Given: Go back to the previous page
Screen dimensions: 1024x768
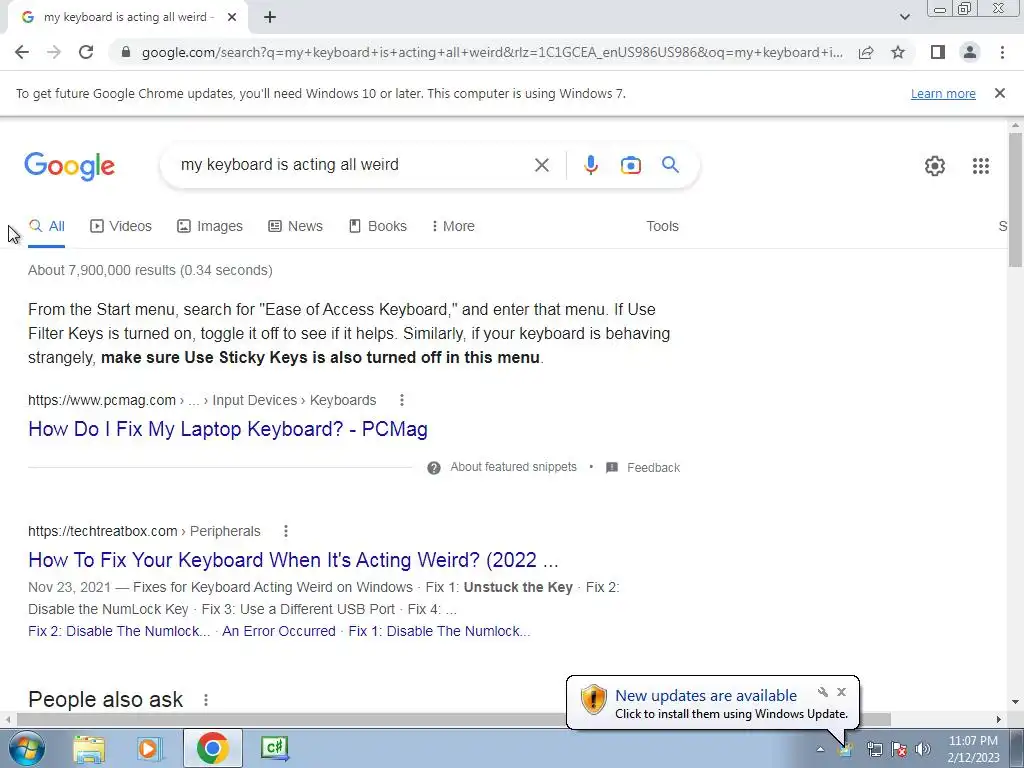Looking at the screenshot, I should coord(22,52).
